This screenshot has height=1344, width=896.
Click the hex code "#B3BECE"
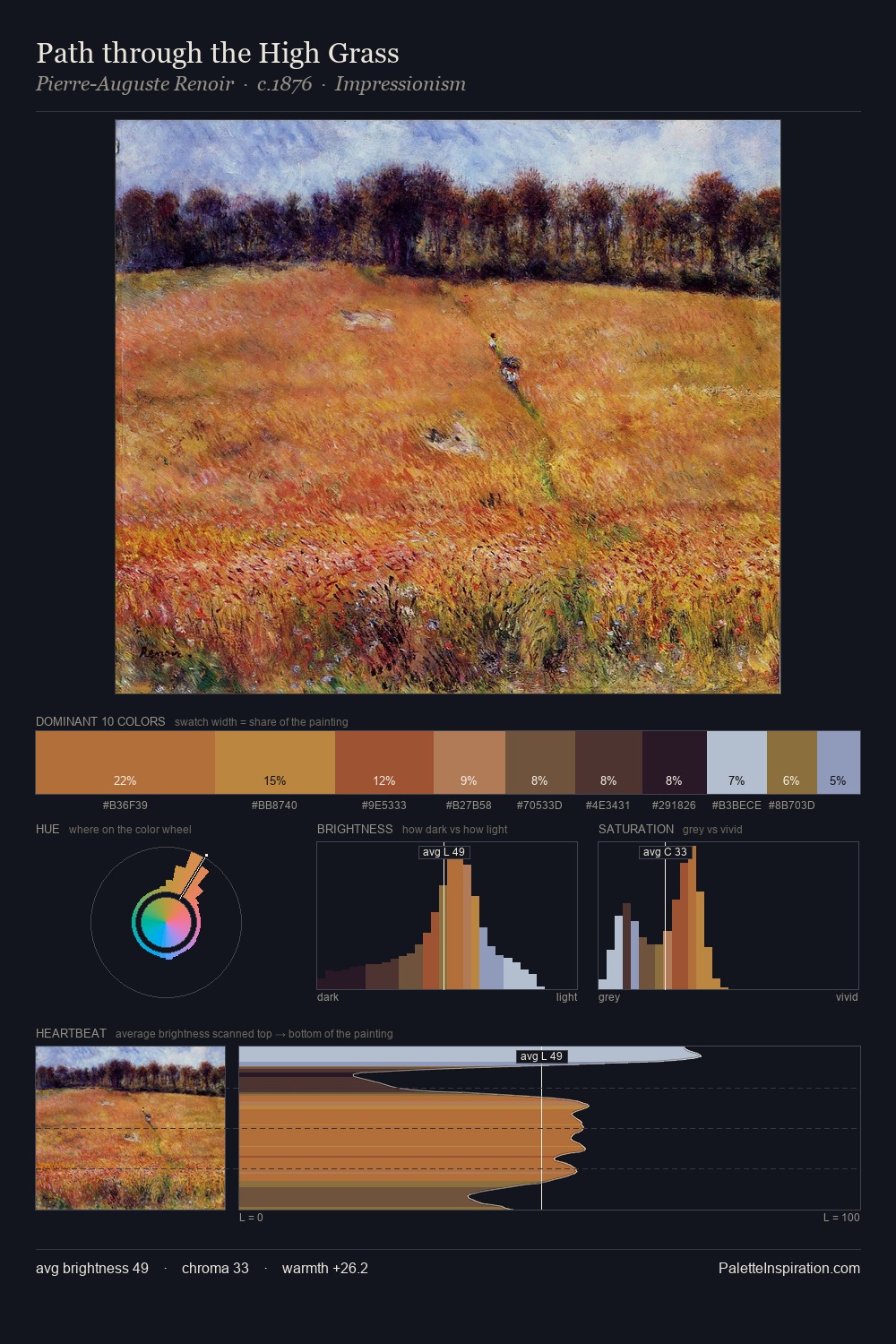pyautogui.click(x=737, y=805)
